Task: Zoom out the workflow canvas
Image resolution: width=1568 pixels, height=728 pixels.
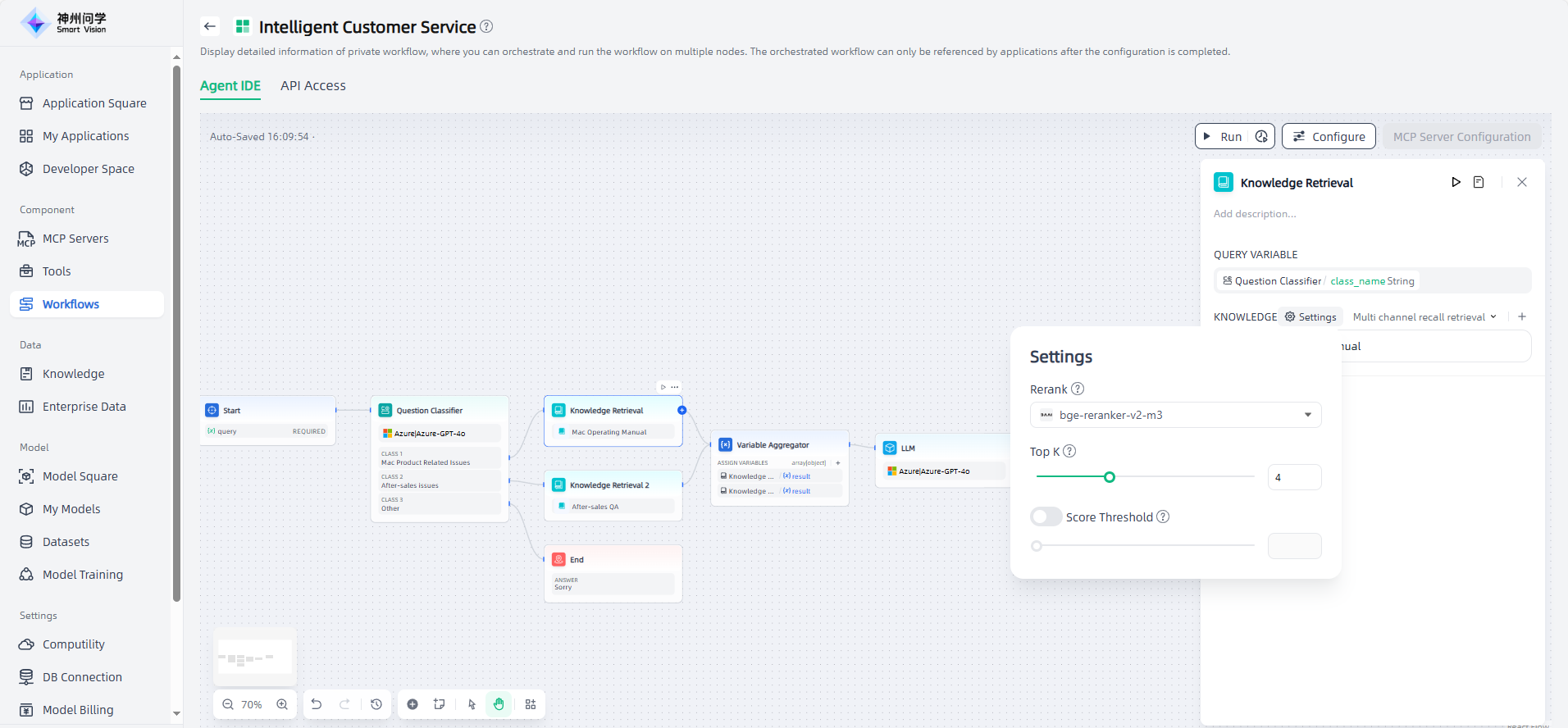Action: point(228,704)
